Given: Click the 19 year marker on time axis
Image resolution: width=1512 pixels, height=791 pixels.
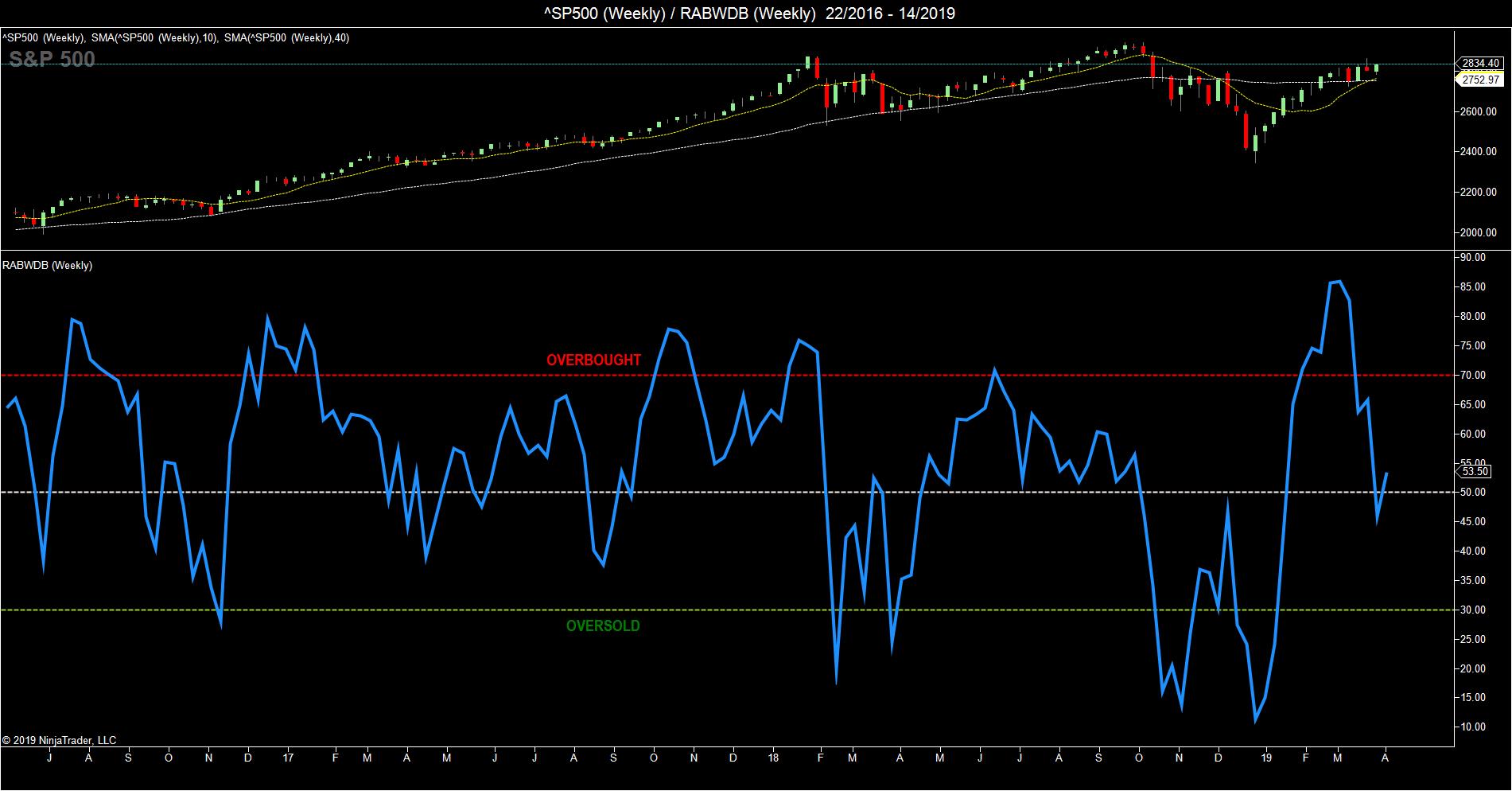Looking at the screenshot, I should click(1266, 758).
